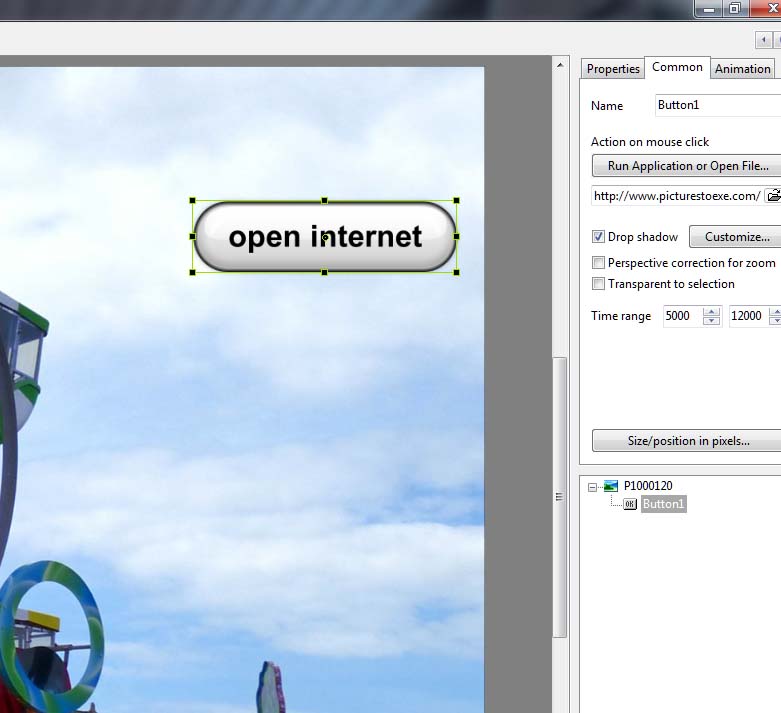Toggle Transparent to selection checkbox
This screenshot has width=781, height=713.
coord(598,284)
